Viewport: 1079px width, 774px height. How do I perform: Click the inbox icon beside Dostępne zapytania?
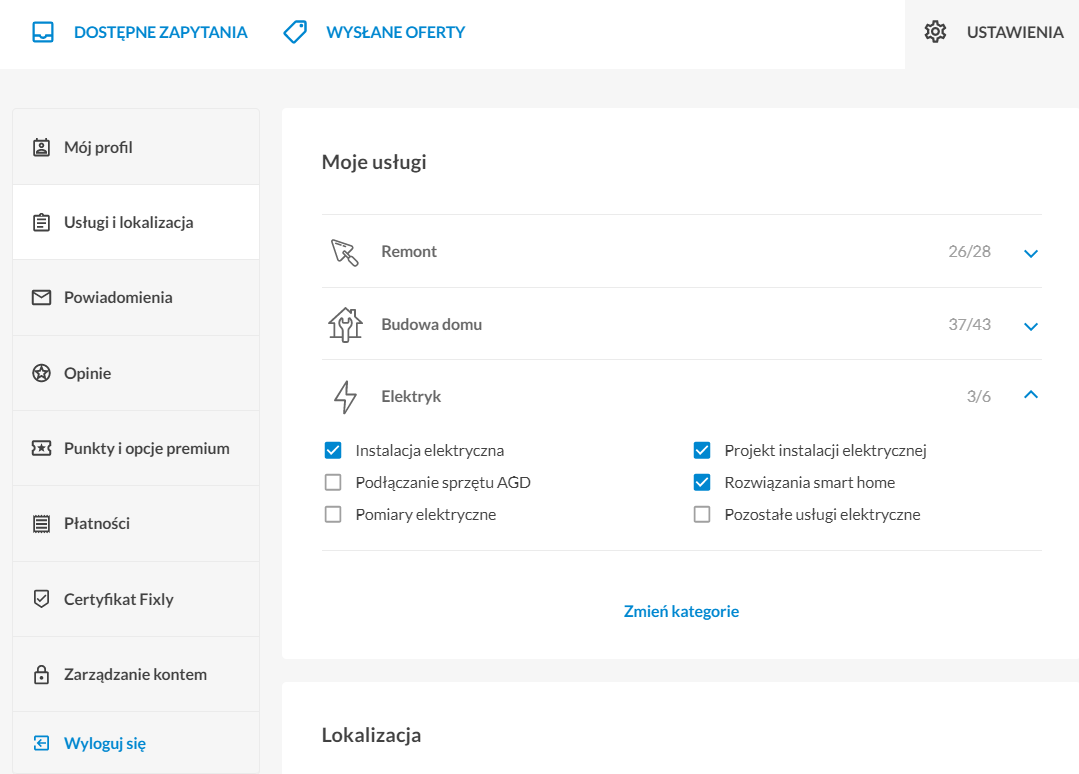pos(43,32)
